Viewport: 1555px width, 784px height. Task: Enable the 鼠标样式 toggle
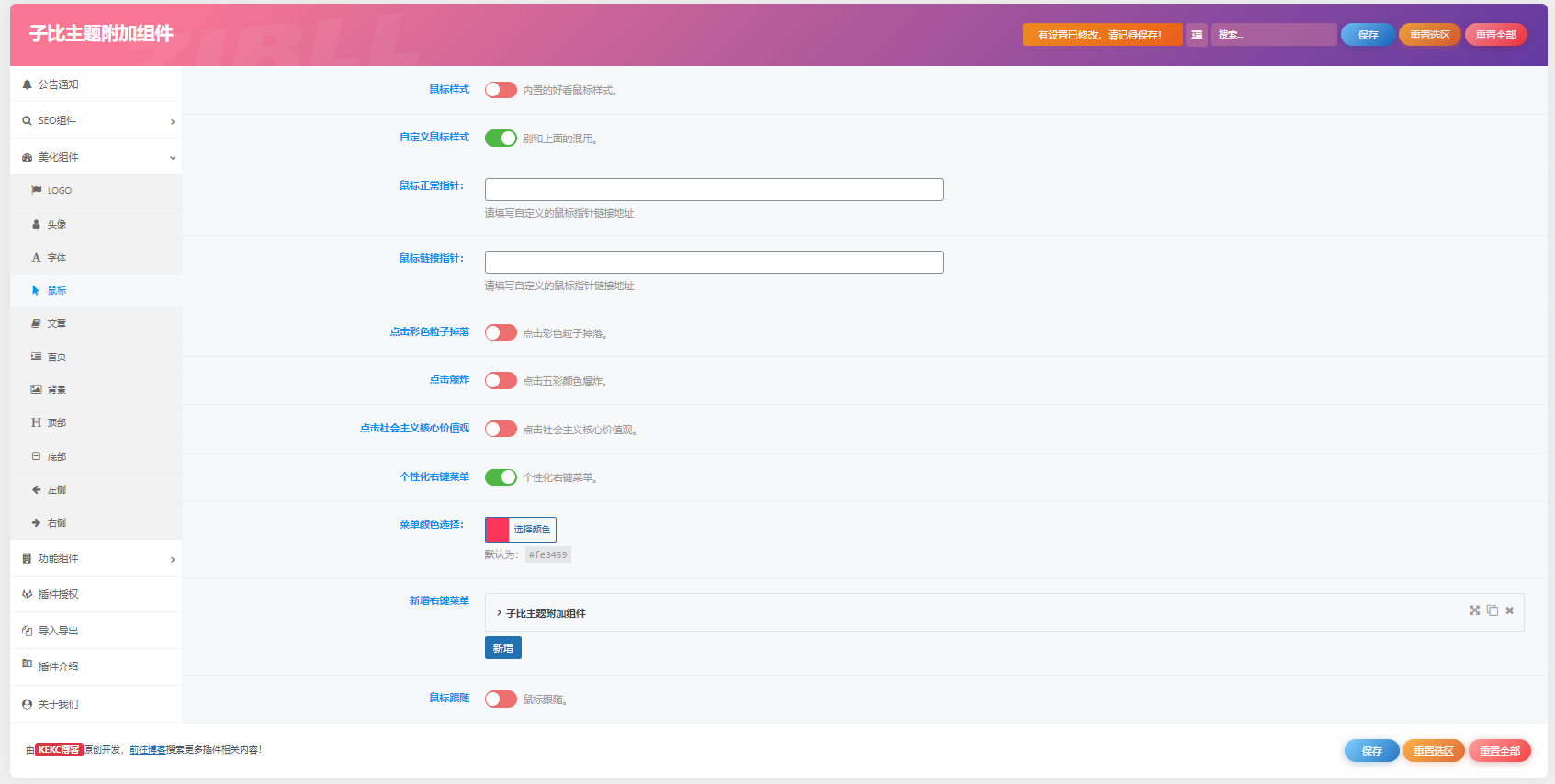click(501, 90)
